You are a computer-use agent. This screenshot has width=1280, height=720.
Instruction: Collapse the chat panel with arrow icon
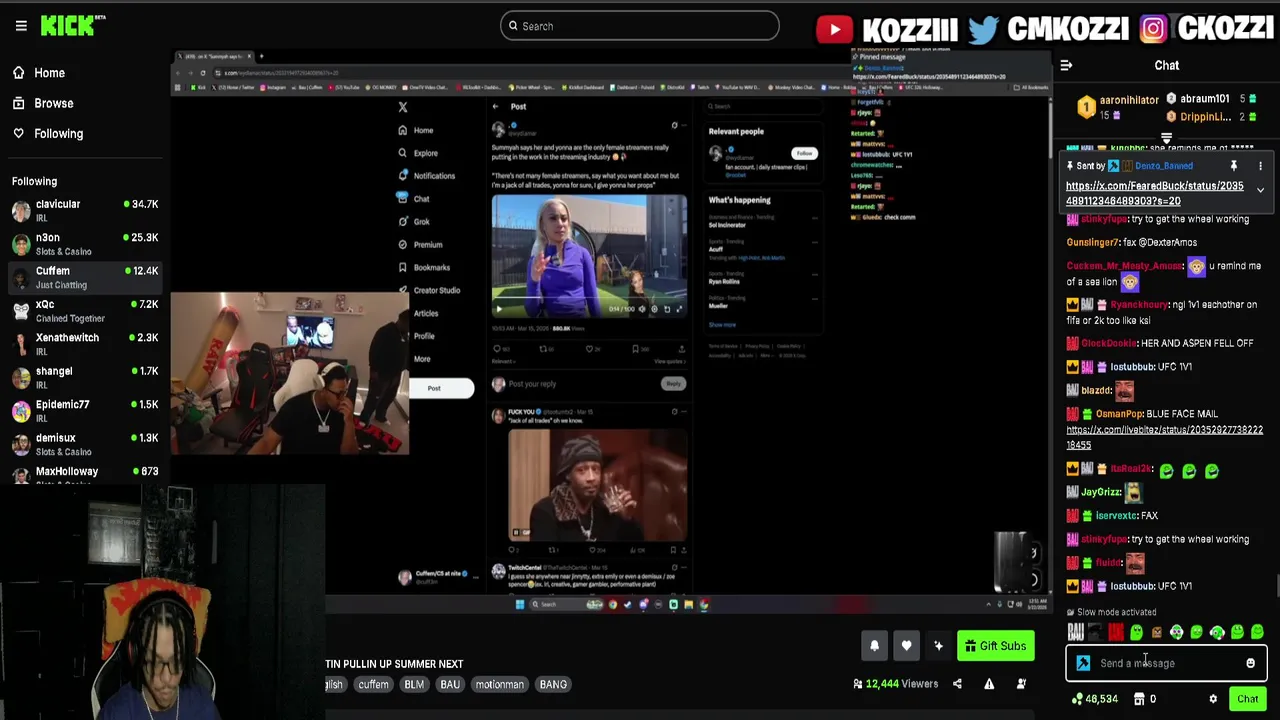1066,65
